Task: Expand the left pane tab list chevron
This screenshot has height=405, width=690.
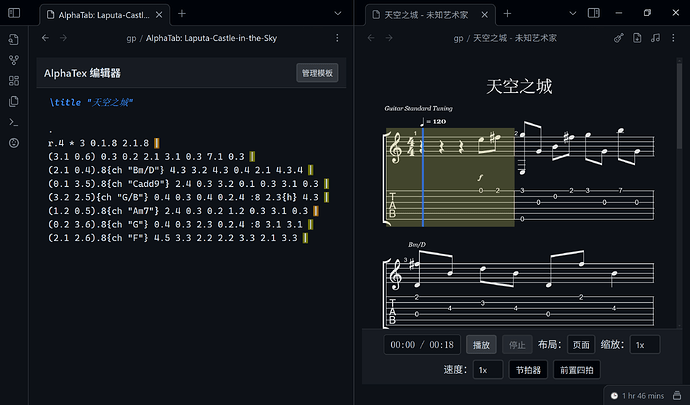Action: click(338, 13)
